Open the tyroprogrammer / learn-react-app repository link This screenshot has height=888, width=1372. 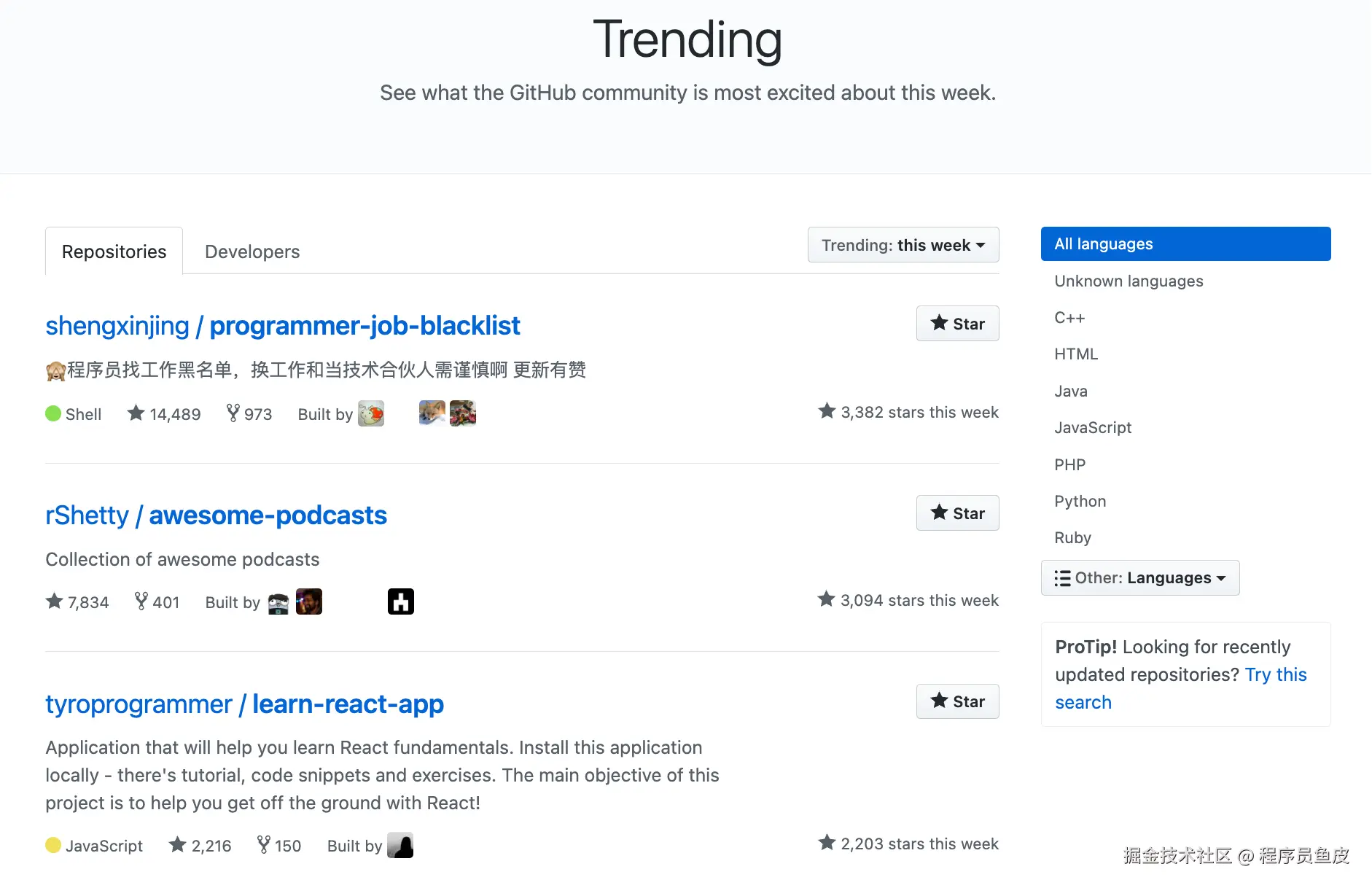tap(244, 704)
